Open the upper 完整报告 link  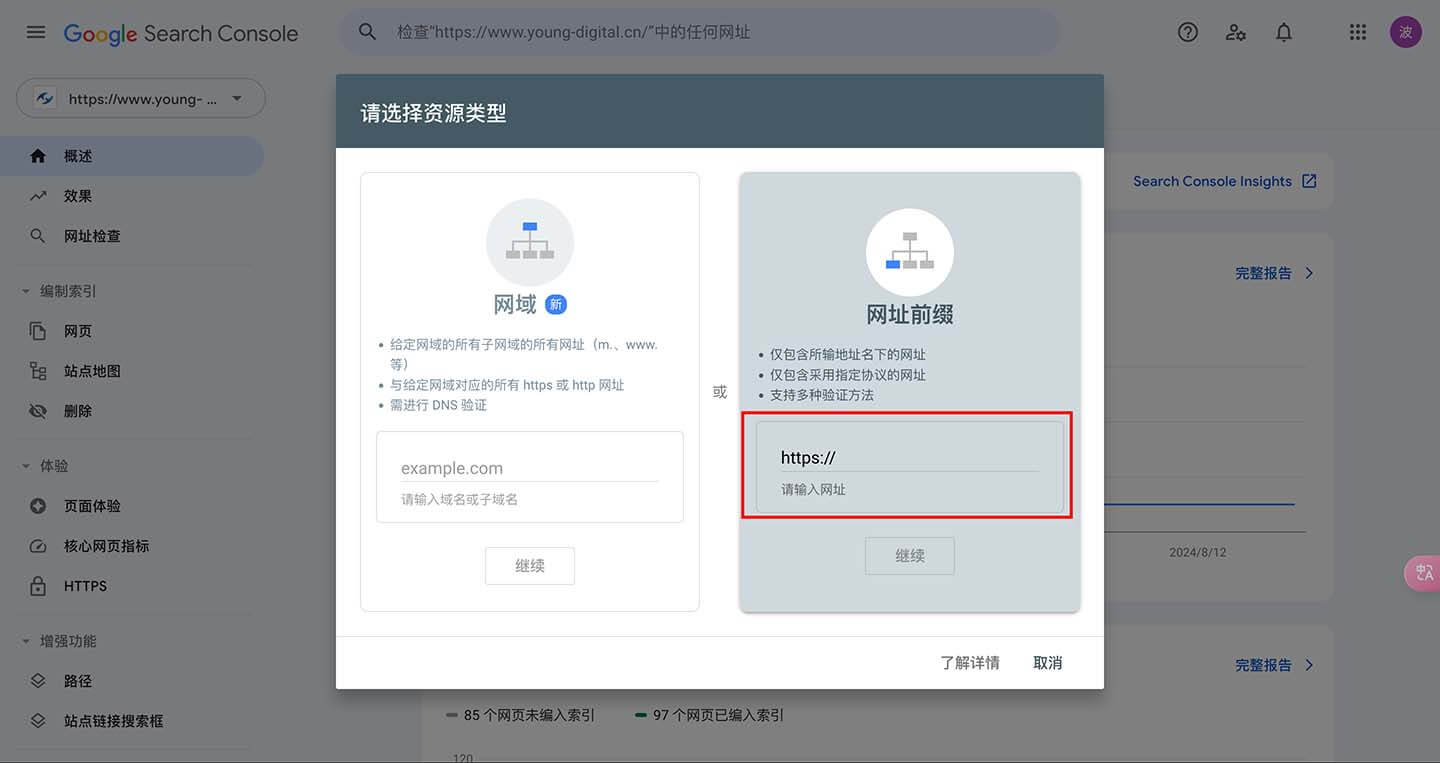[x=1275, y=273]
